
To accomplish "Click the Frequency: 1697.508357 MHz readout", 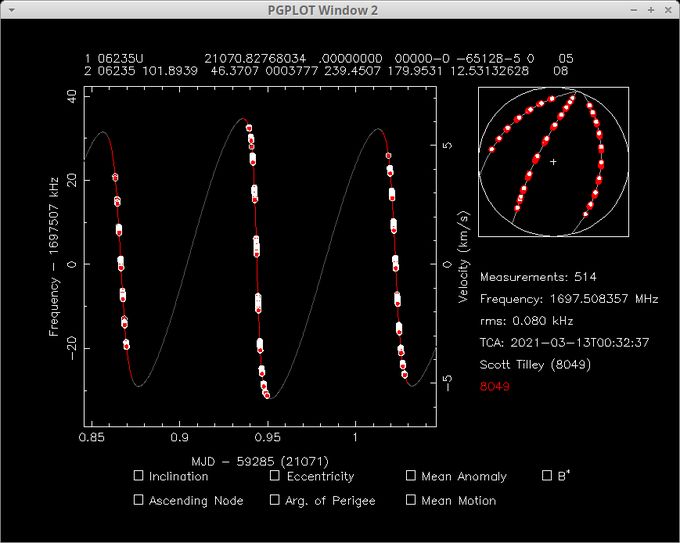I will click(569, 299).
